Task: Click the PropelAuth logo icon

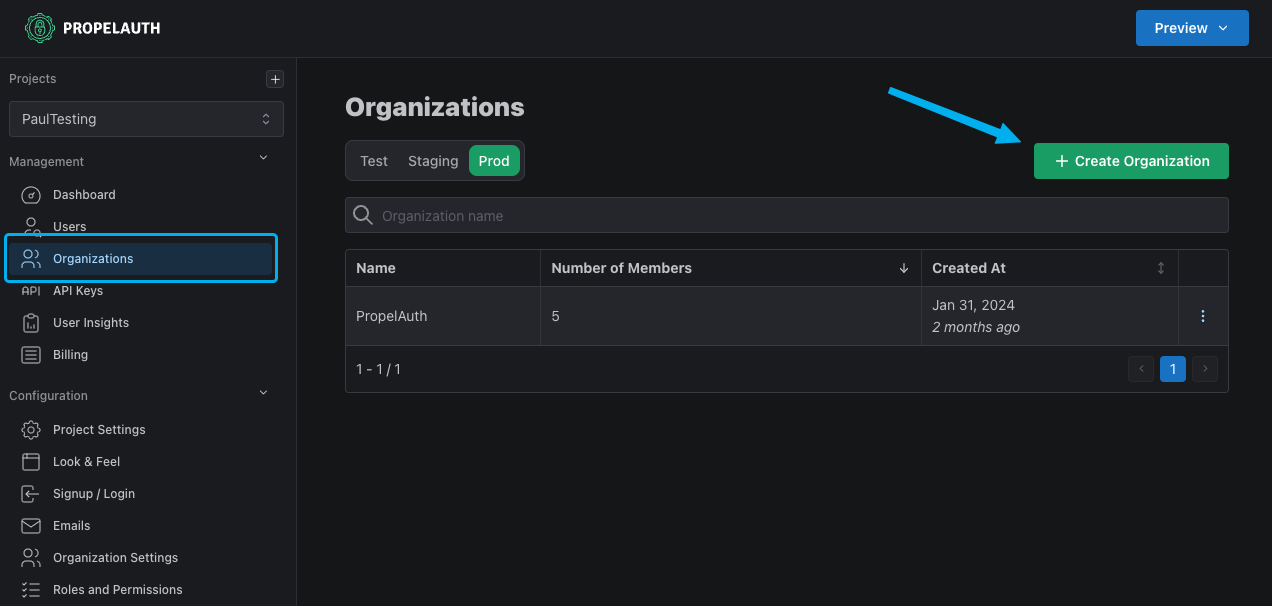Action: (x=40, y=28)
